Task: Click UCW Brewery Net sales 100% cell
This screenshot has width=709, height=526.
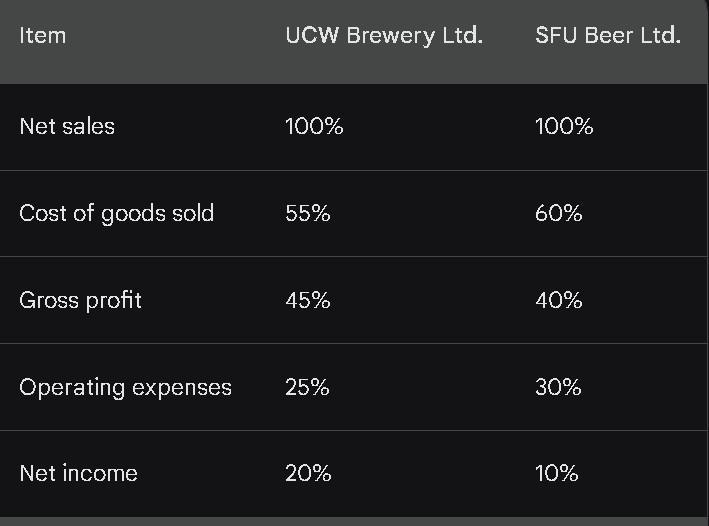Action: click(x=314, y=126)
